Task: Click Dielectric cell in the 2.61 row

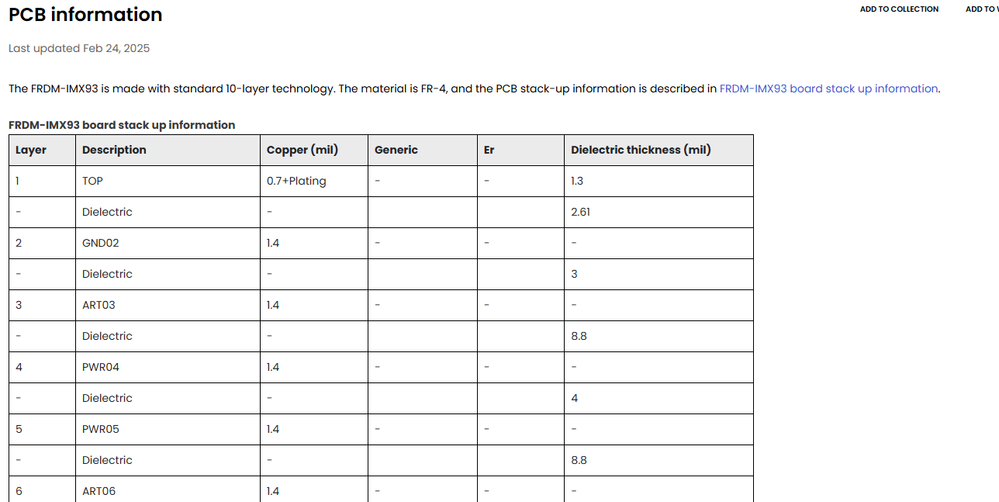Action: [168, 212]
